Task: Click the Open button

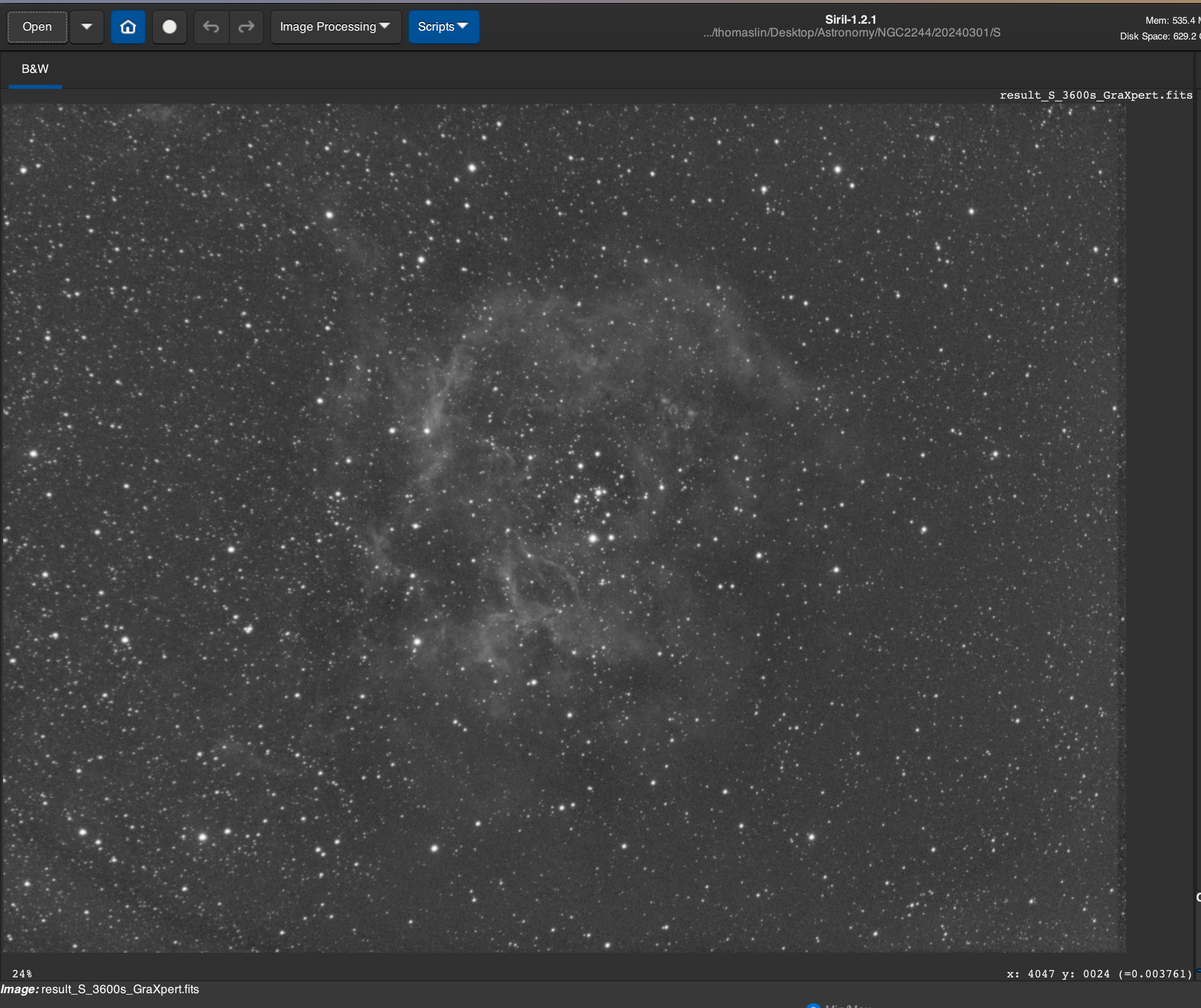Action: [x=37, y=27]
